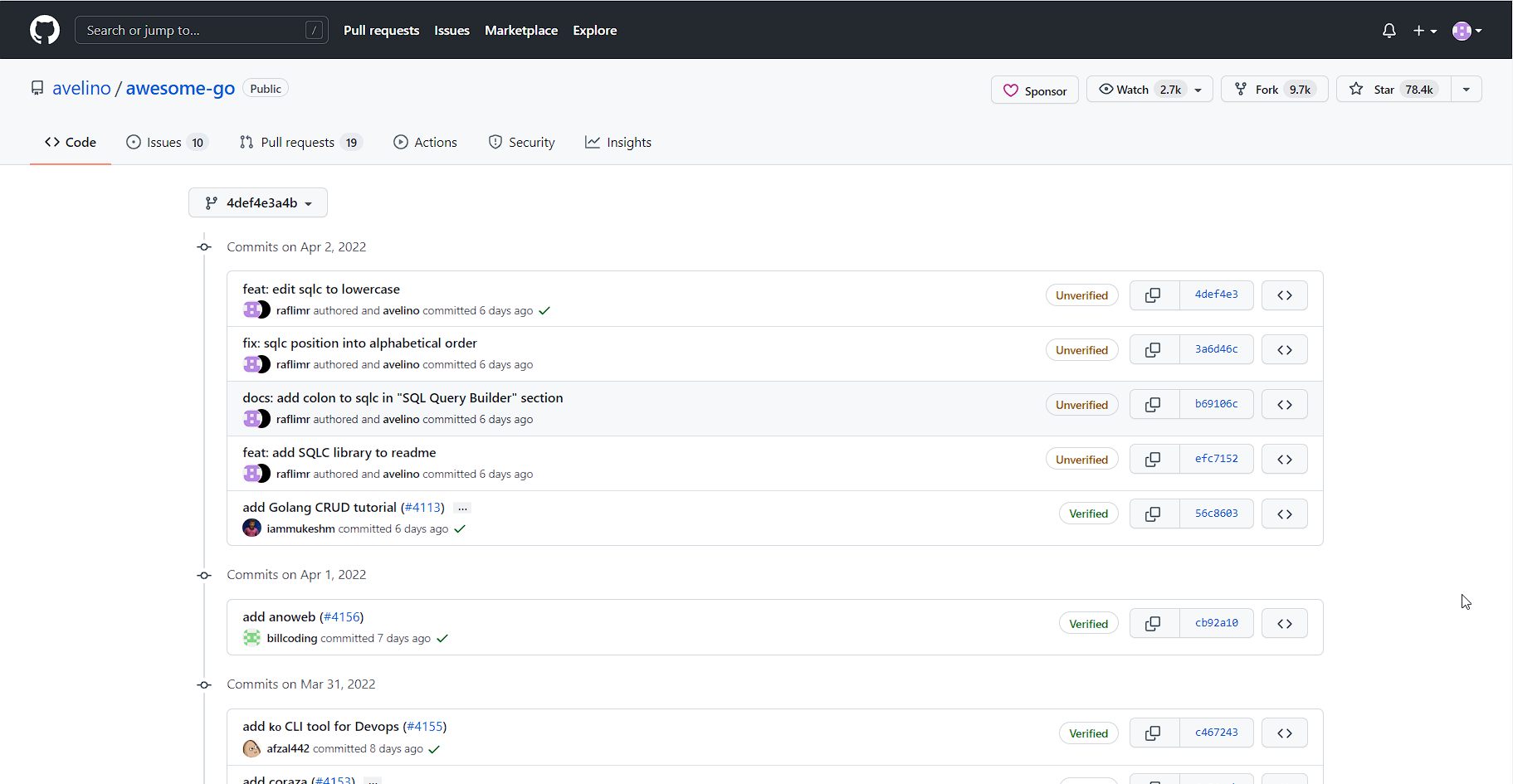
Task: Open commit hash 4def4e3
Action: click(x=1217, y=295)
